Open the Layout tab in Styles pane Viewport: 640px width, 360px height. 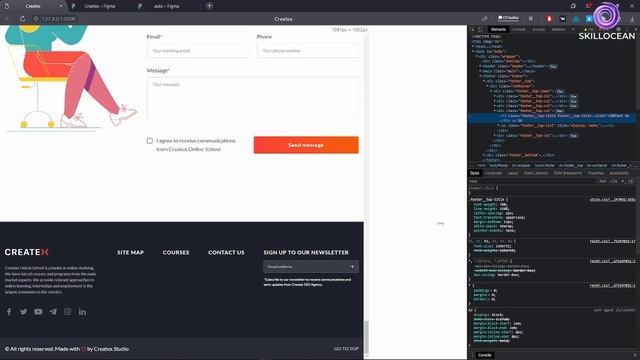(513, 173)
